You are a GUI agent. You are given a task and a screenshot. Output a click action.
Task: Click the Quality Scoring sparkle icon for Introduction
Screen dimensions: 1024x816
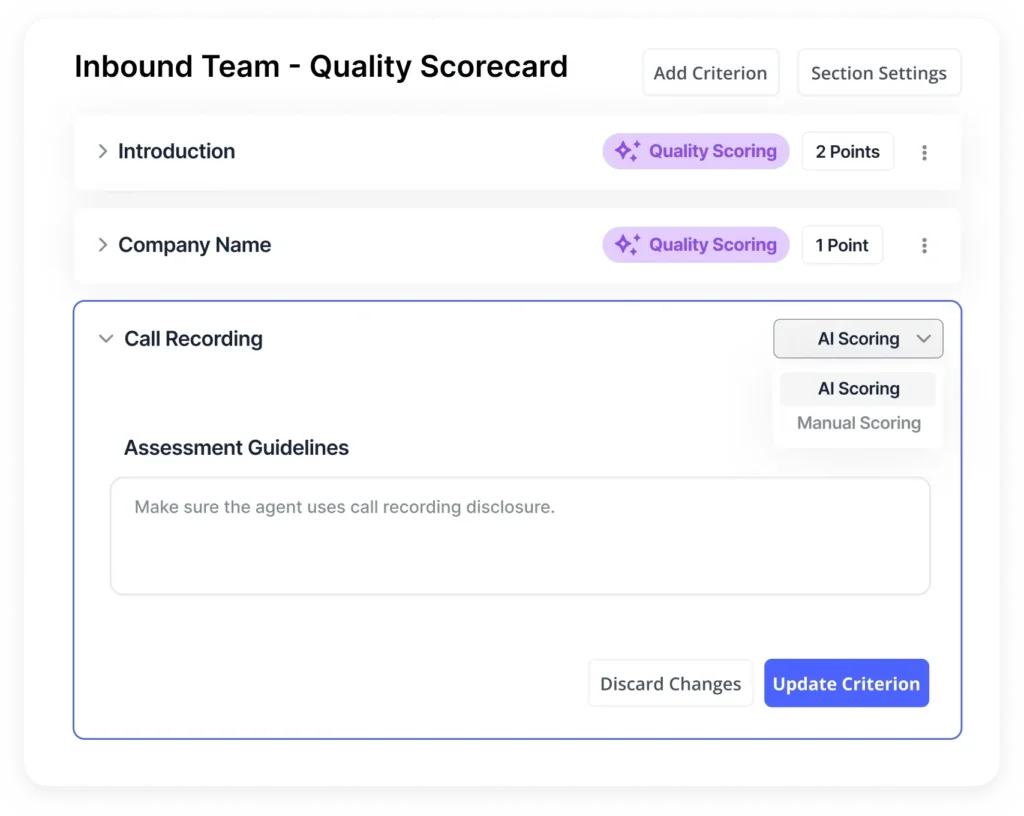[627, 150]
